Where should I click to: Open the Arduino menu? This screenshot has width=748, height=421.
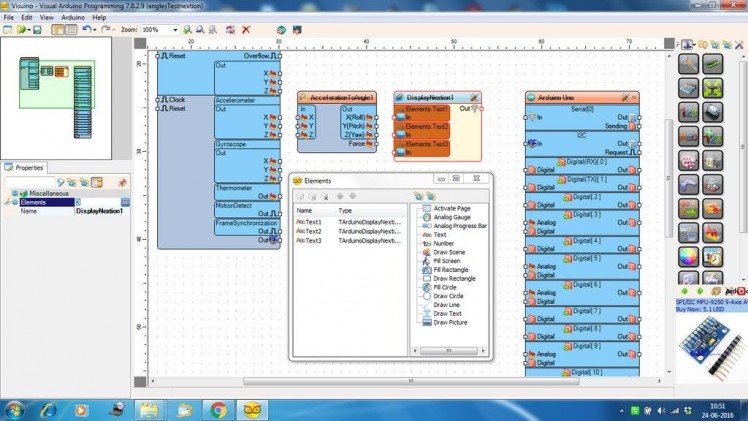pyautogui.click(x=73, y=17)
